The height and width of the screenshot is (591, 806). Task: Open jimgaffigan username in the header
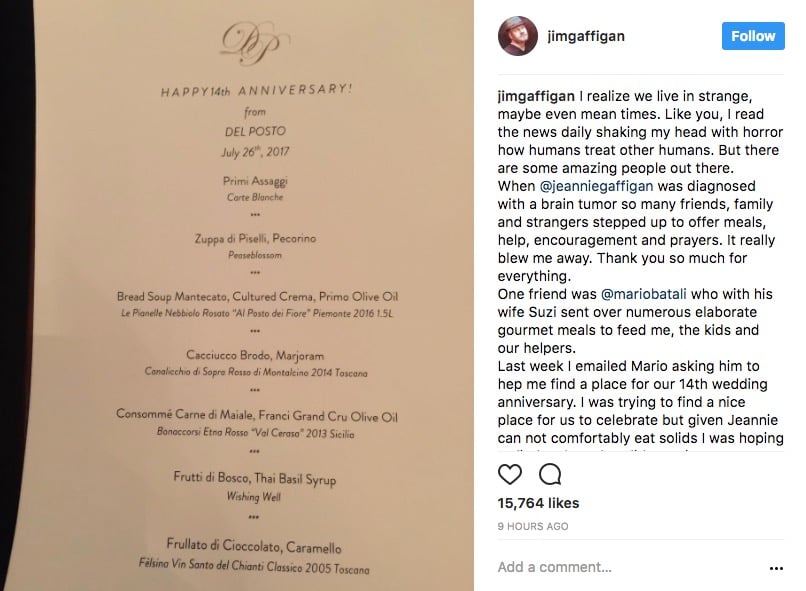coord(586,36)
